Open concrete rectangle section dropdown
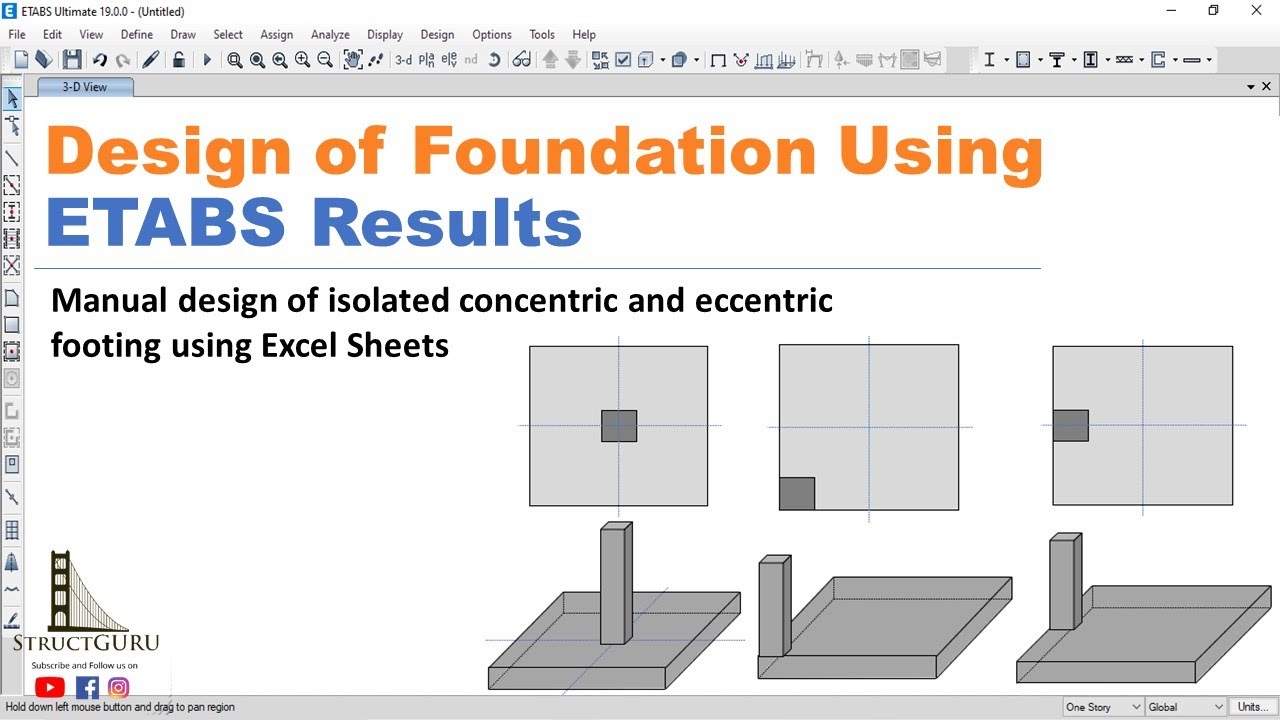The image size is (1280, 720). (1040, 60)
